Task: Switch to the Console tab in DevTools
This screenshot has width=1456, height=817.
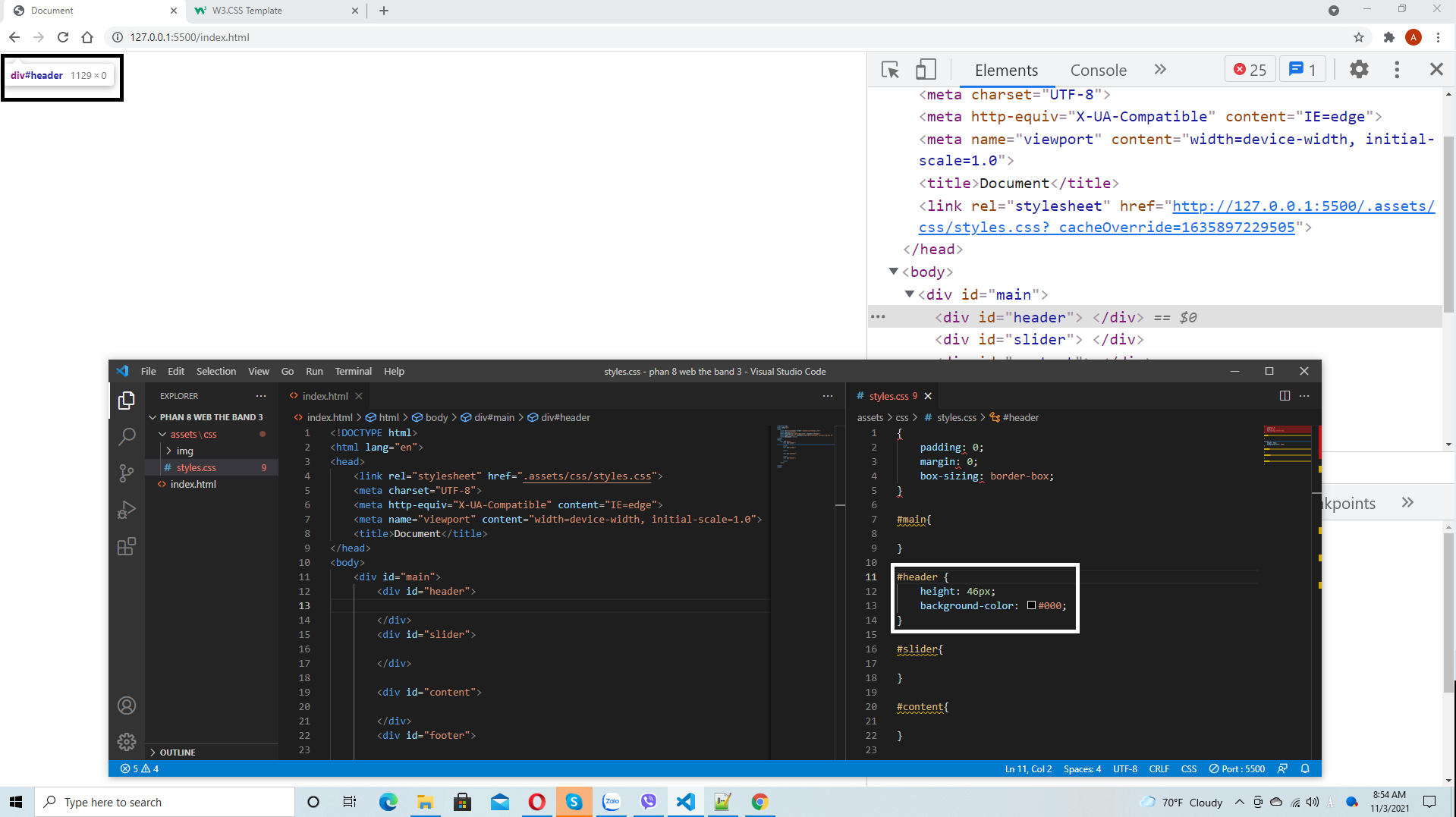Action: point(1098,70)
